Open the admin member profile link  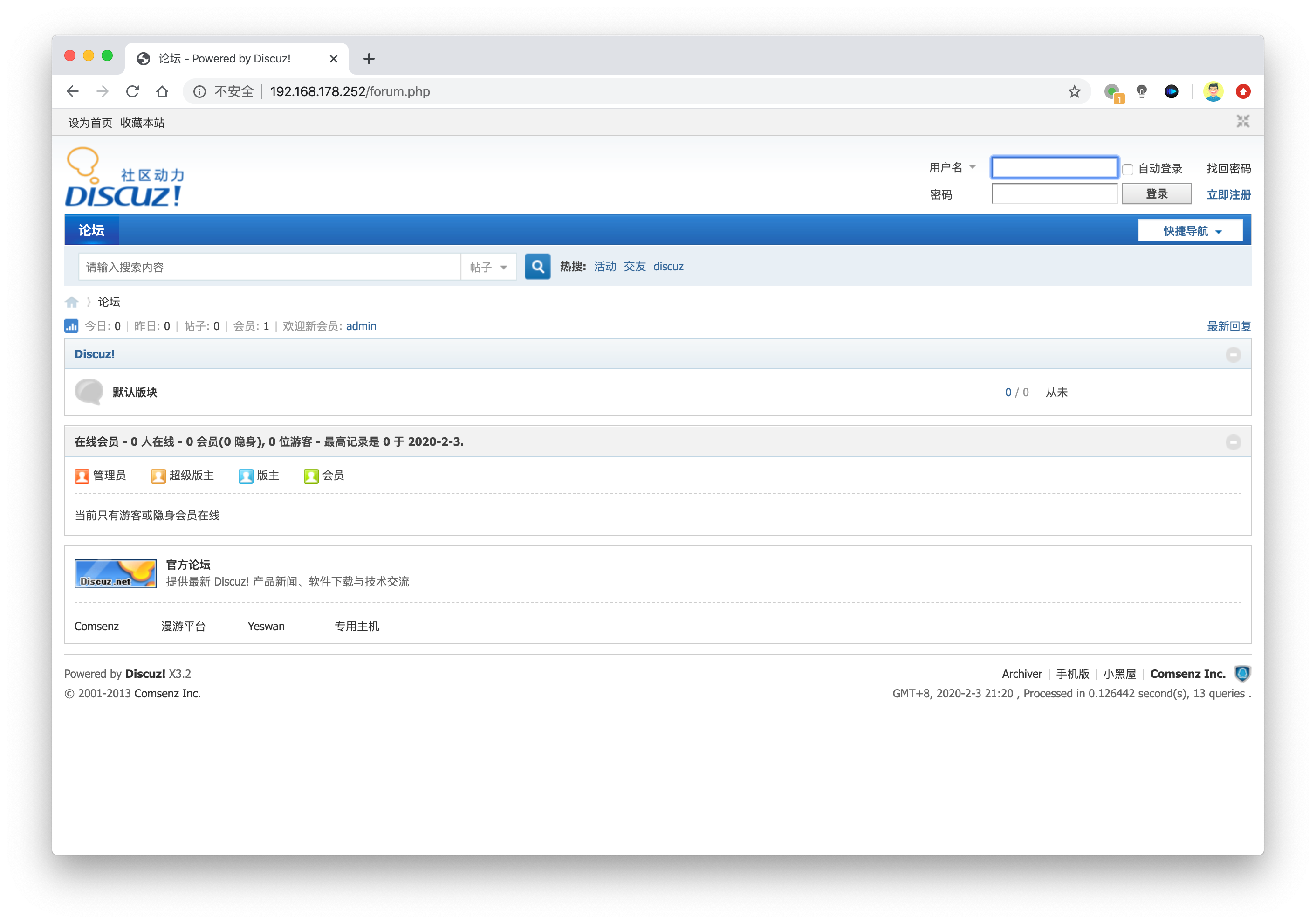(361, 326)
